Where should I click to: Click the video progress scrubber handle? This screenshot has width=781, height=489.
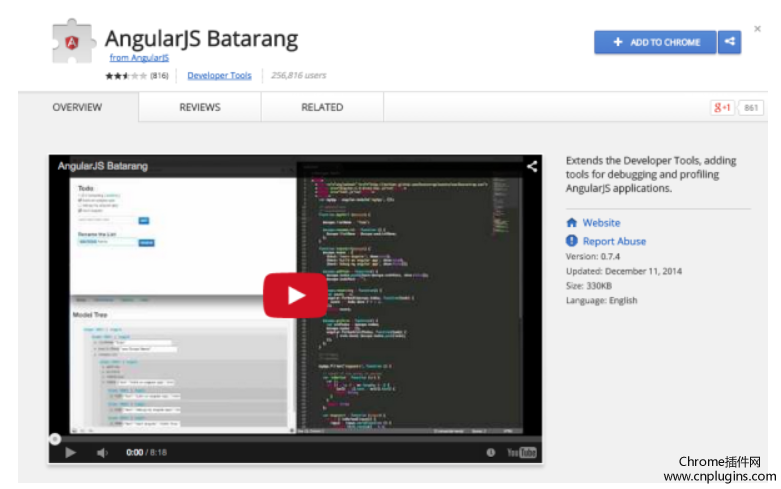55,439
